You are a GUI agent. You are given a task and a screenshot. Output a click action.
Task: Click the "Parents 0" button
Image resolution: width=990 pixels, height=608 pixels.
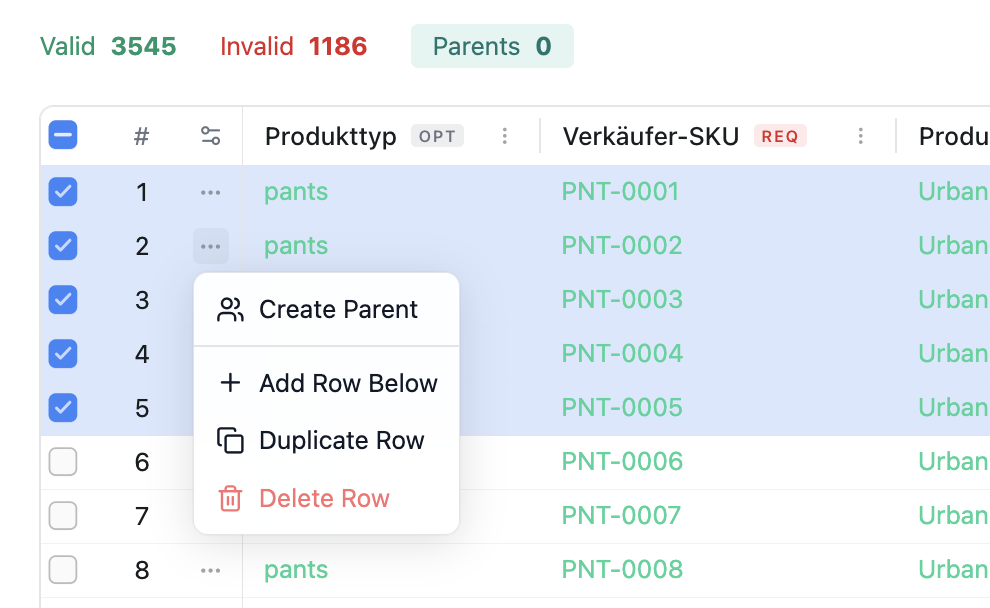tap(492, 45)
